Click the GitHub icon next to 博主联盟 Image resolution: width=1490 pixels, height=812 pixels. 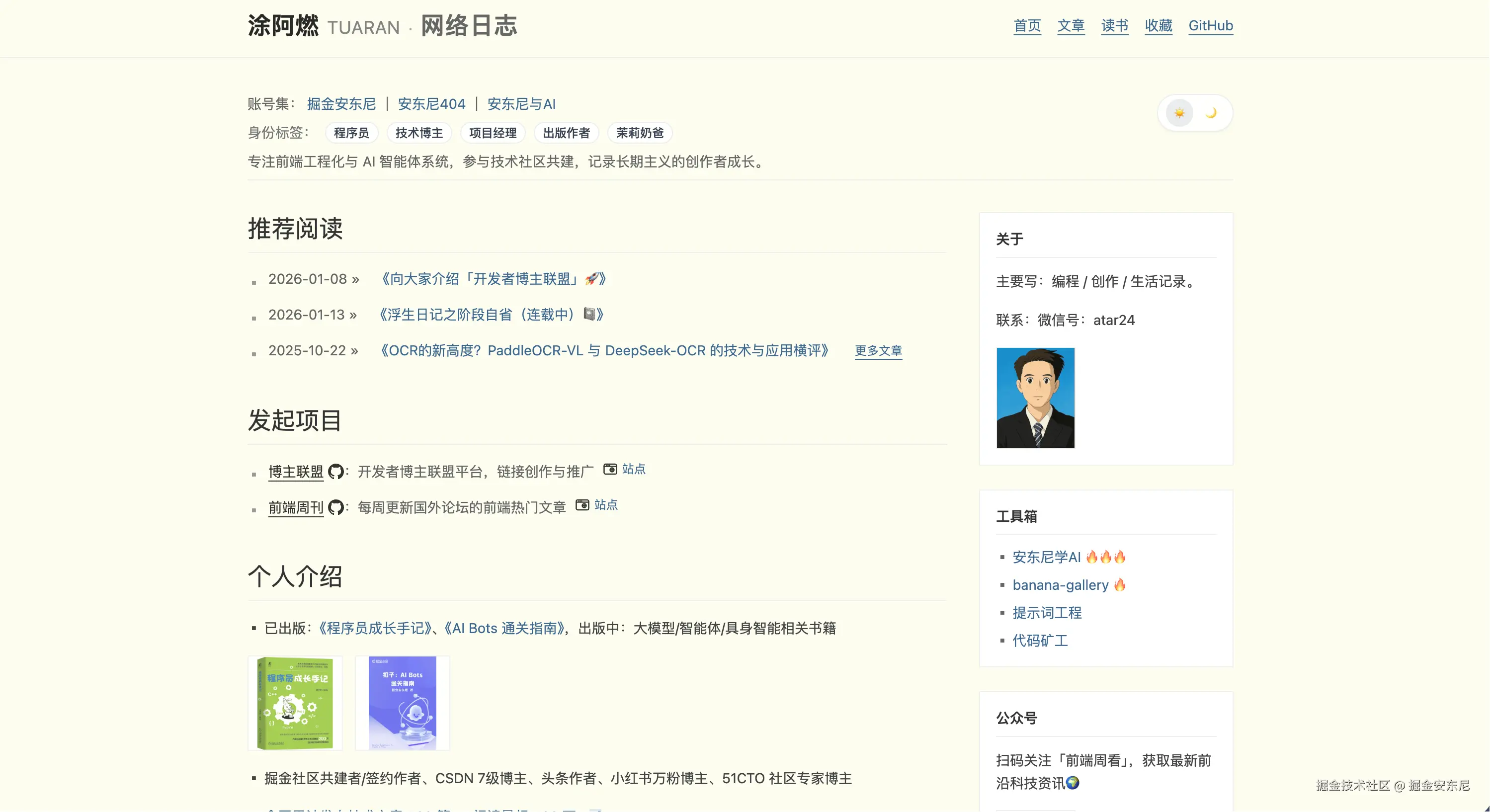pyautogui.click(x=335, y=472)
